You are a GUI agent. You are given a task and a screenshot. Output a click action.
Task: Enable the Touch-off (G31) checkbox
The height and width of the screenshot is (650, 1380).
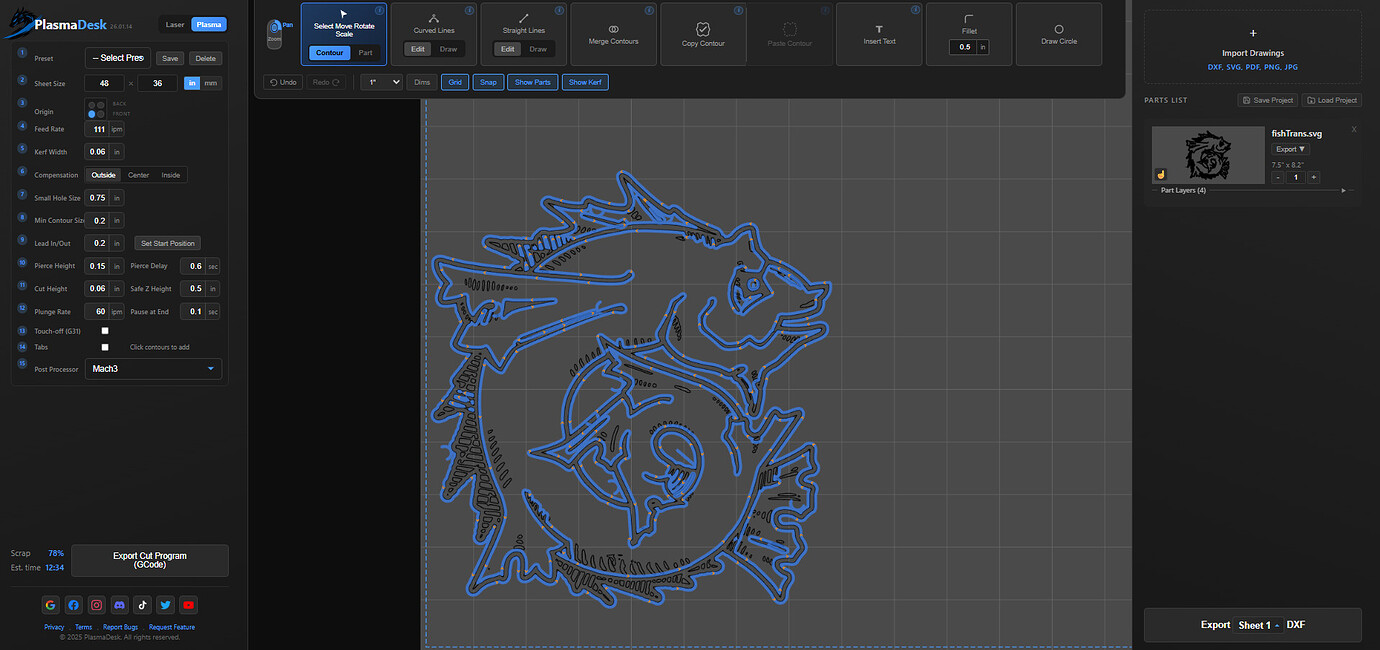click(104, 330)
